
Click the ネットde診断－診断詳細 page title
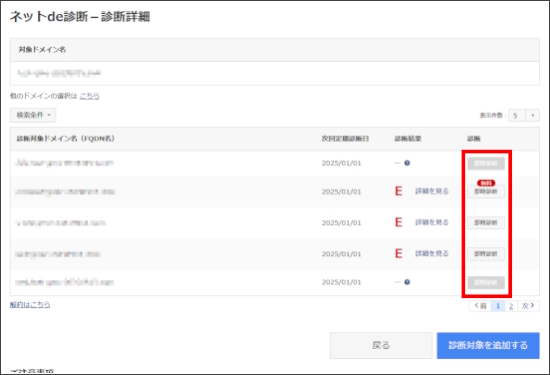tap(80, 16)
